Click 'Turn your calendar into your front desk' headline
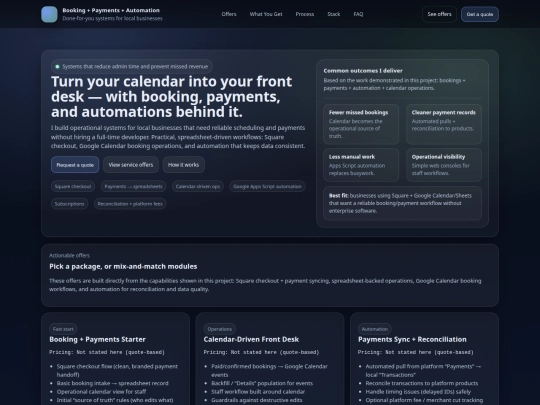The height and width of the screenshot is (405, 540). [x=172, y=97]
